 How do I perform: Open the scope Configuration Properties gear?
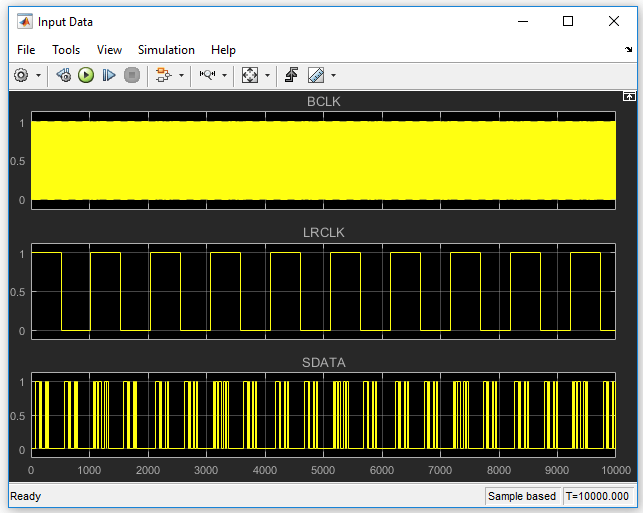(21, 75)
